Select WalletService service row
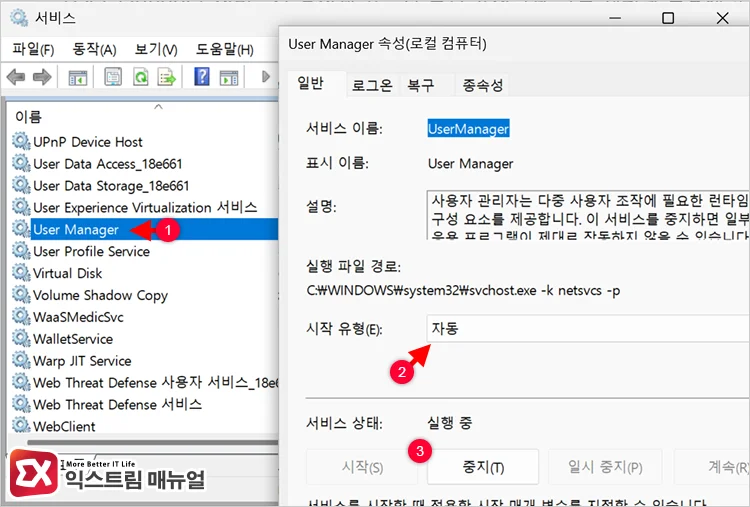 click(x=145, y=339)
